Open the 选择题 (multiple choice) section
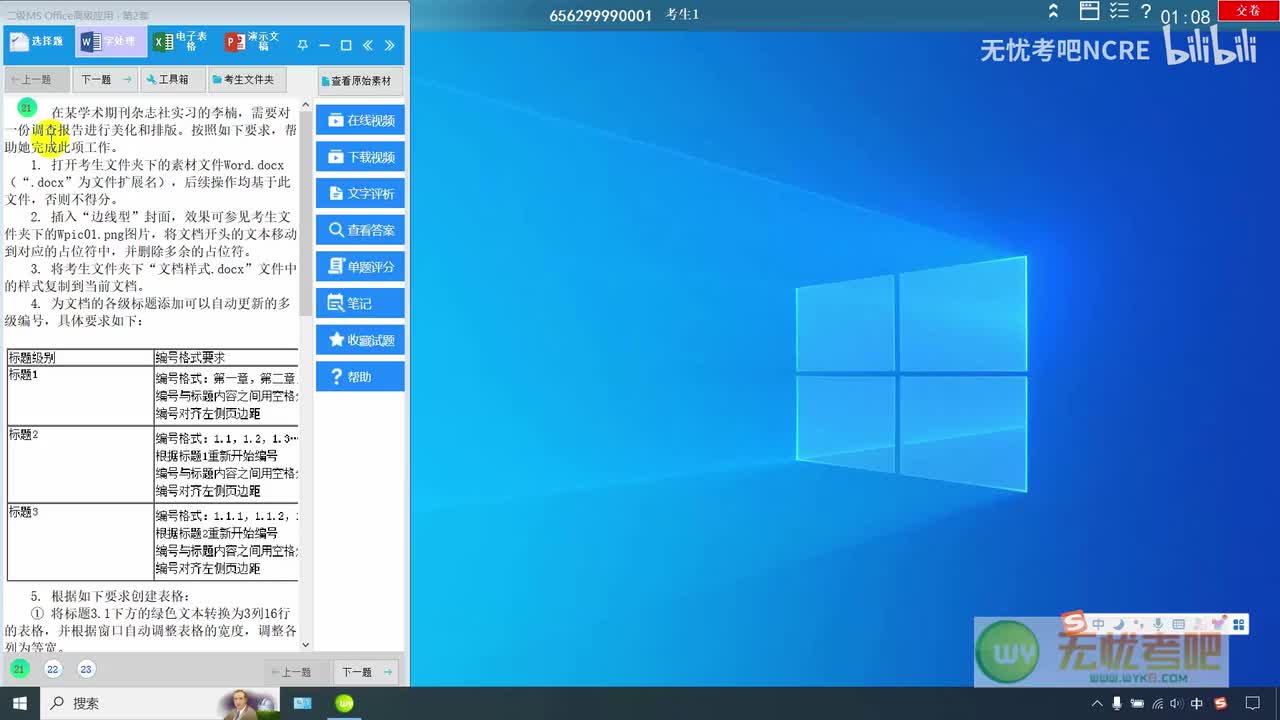 click(37, 42)
